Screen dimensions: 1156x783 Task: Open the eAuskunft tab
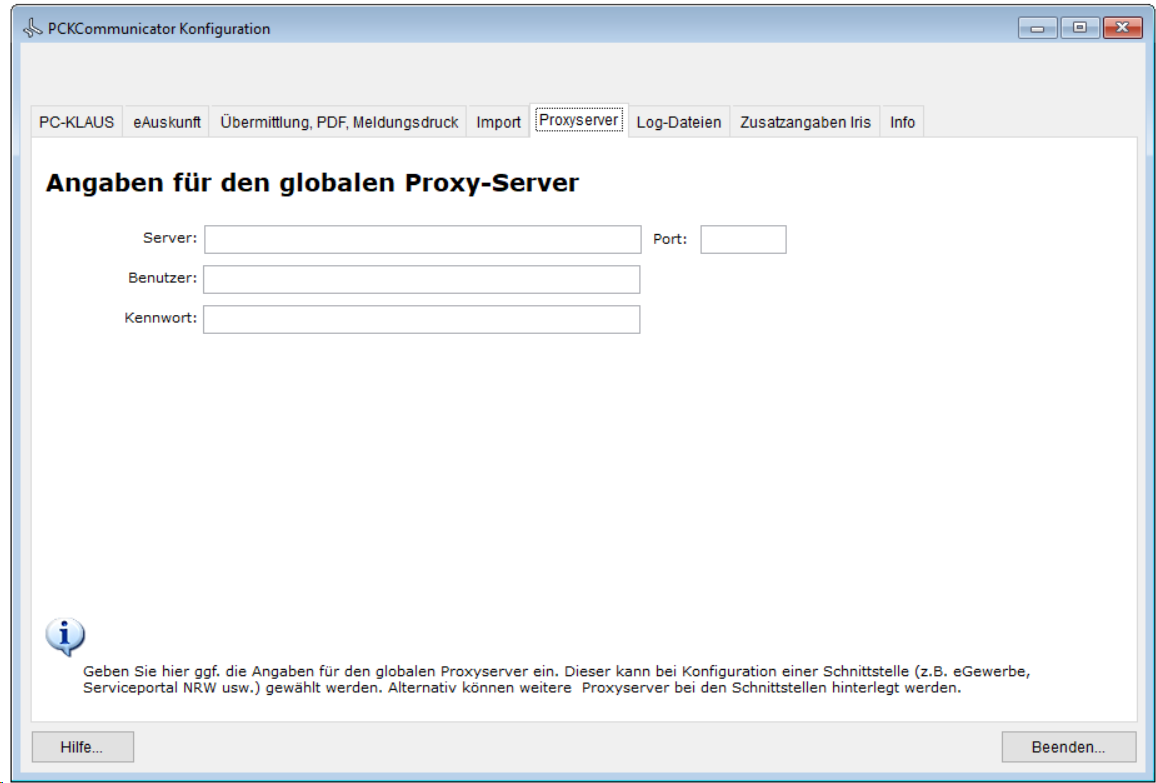[167, 122]
